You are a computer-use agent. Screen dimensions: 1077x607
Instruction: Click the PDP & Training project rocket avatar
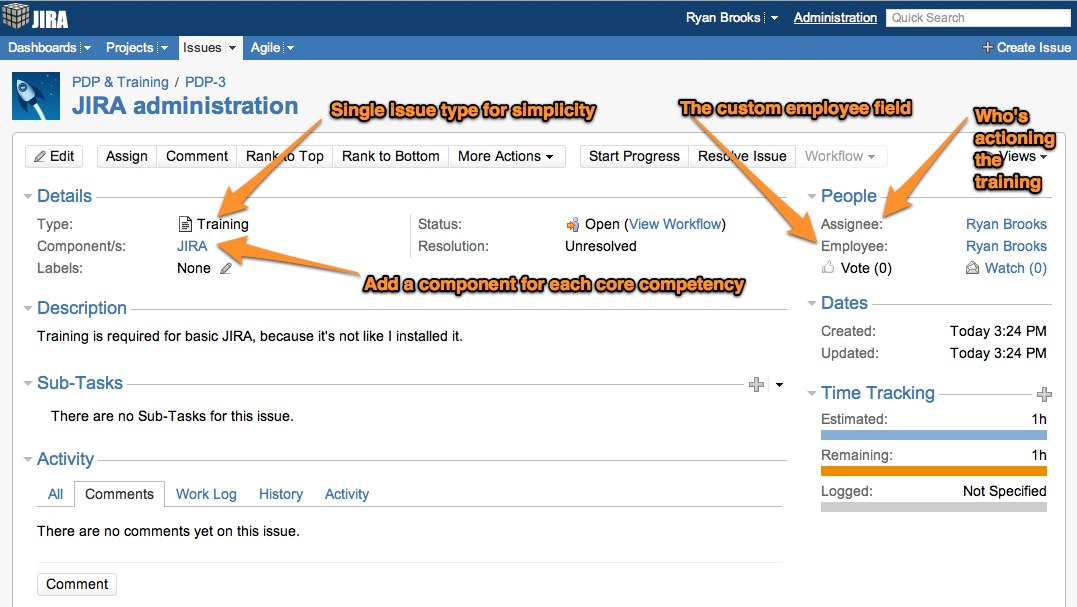tap(36, 96)
